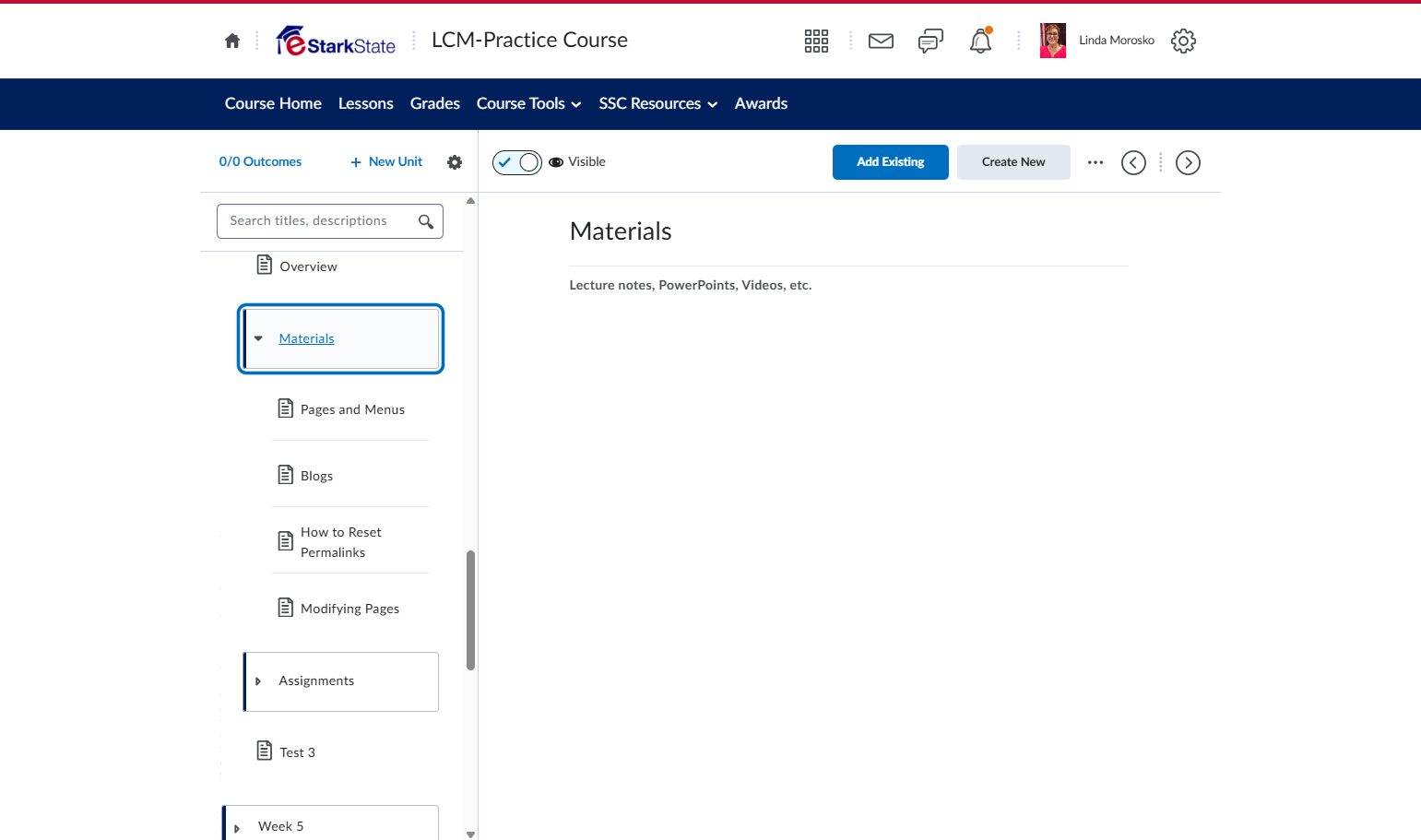Open message alerts envelope icon
1421x840 pixels.
(x=881, y=41)
